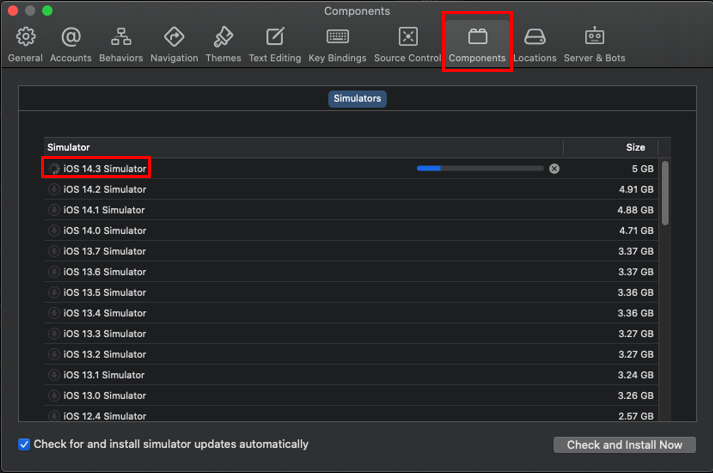This screenshot has height=473, width=713.
Task: Select the Components preferences pane
Action: coord(477,44)
